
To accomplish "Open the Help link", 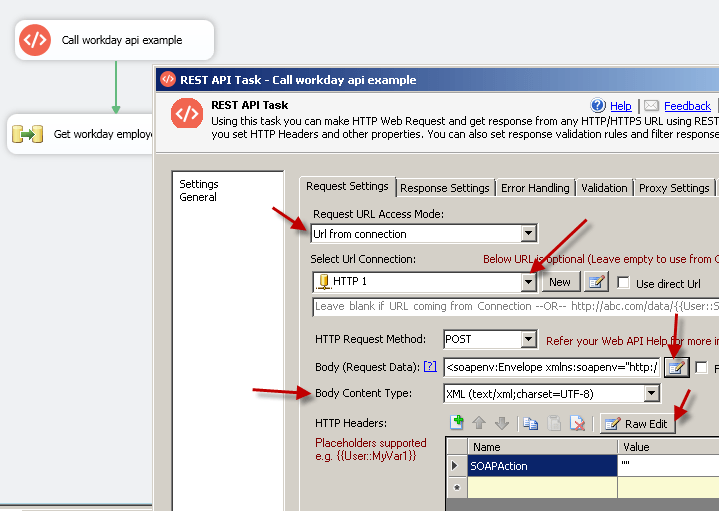I will click(x=620, y=106).
